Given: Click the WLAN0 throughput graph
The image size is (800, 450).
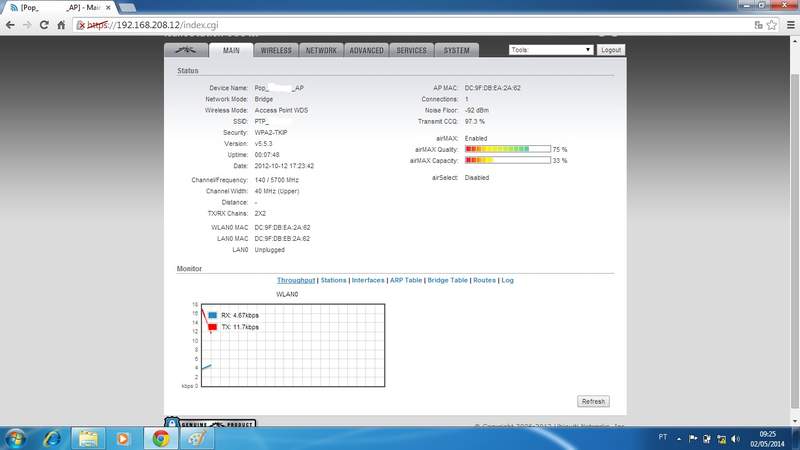Looking at the screenshot, I should [293, 345].
